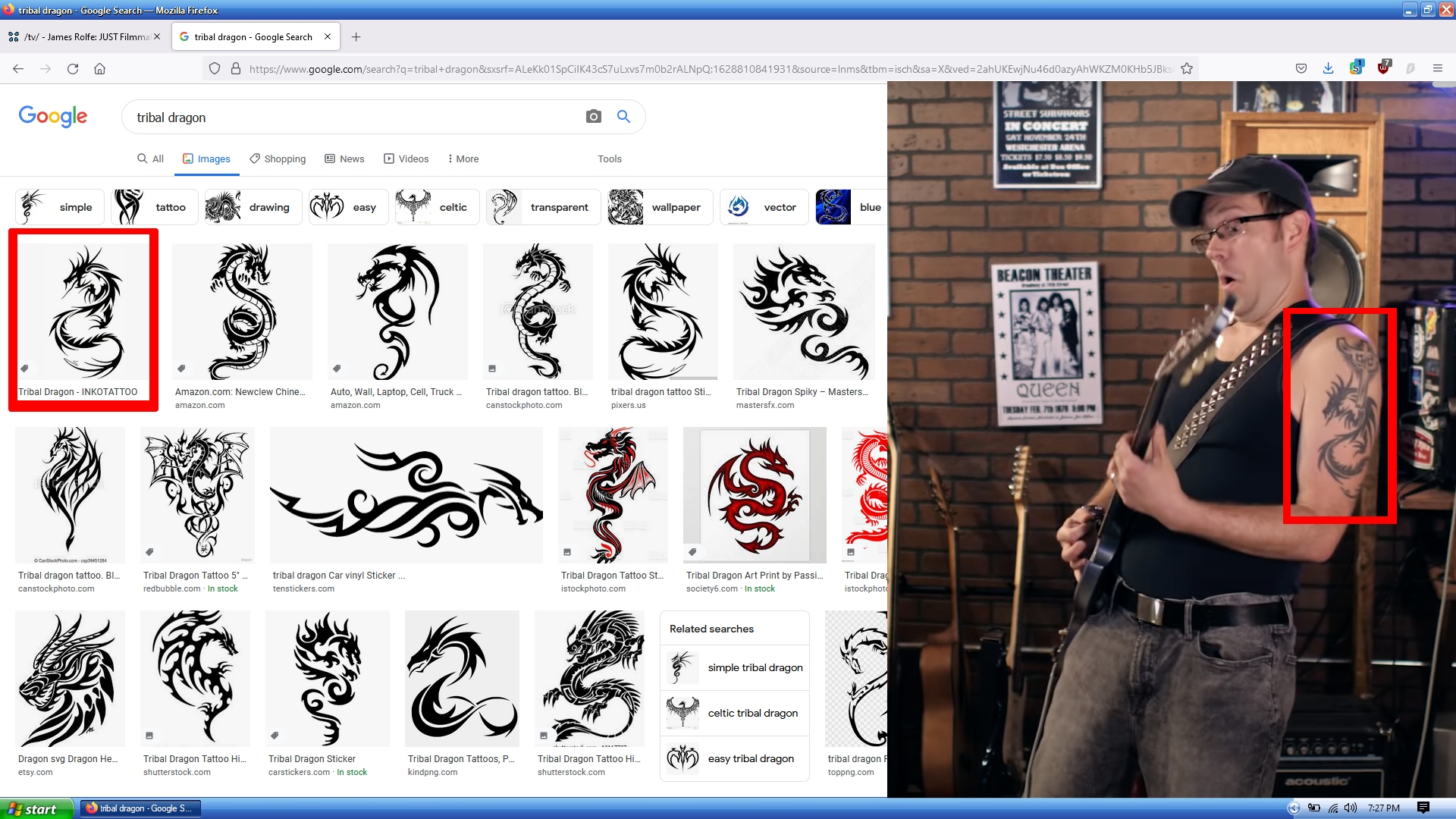Open the Tools filter options

pos(609,158)
